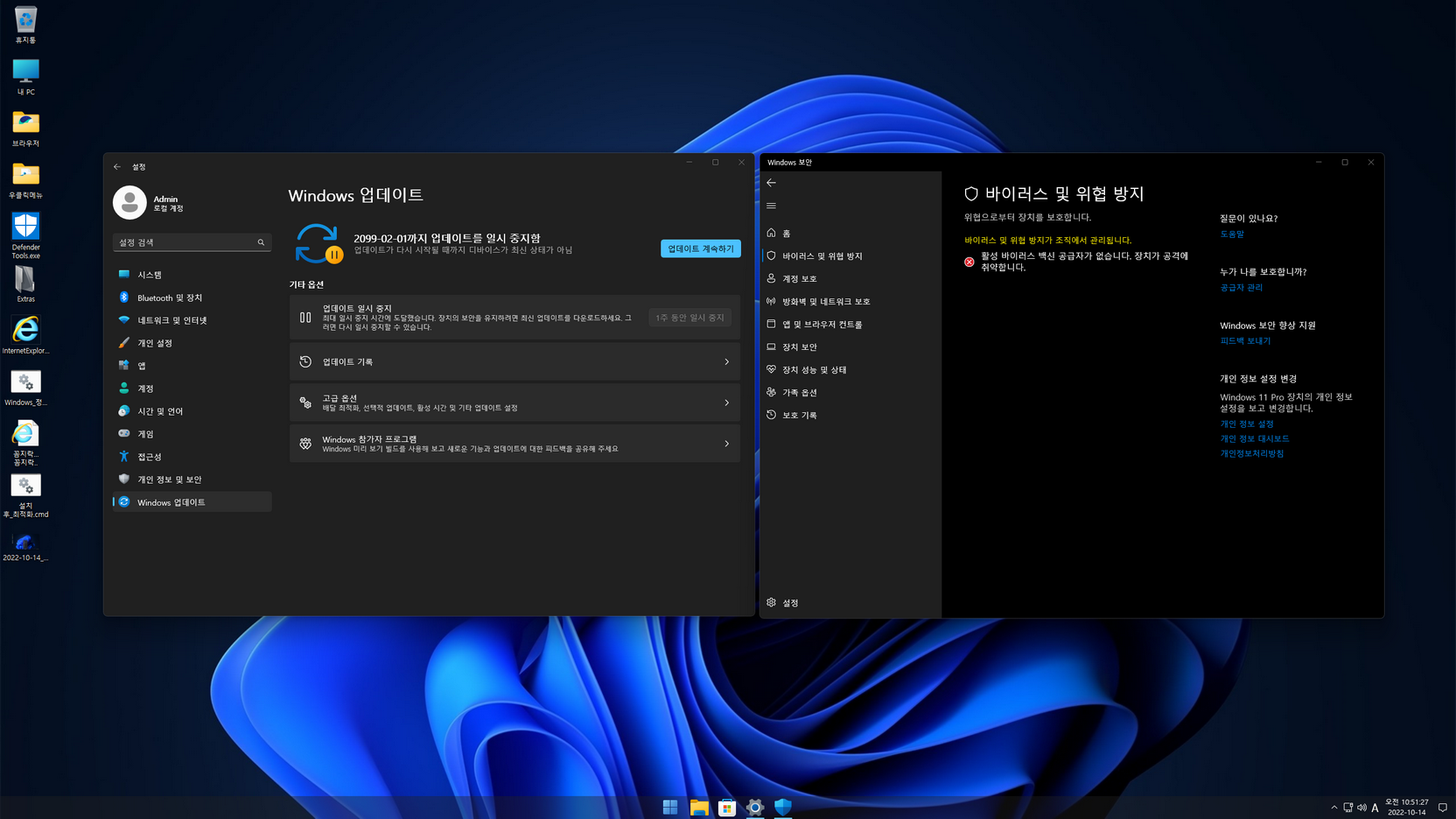Open the 내 PC desktop icon

[25, 77]
